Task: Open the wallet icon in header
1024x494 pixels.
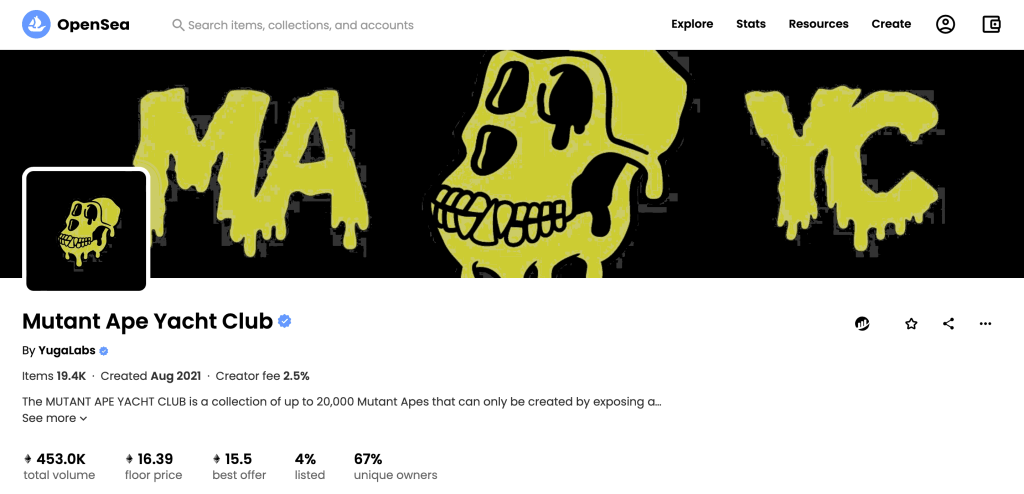Action: point(991,24)
